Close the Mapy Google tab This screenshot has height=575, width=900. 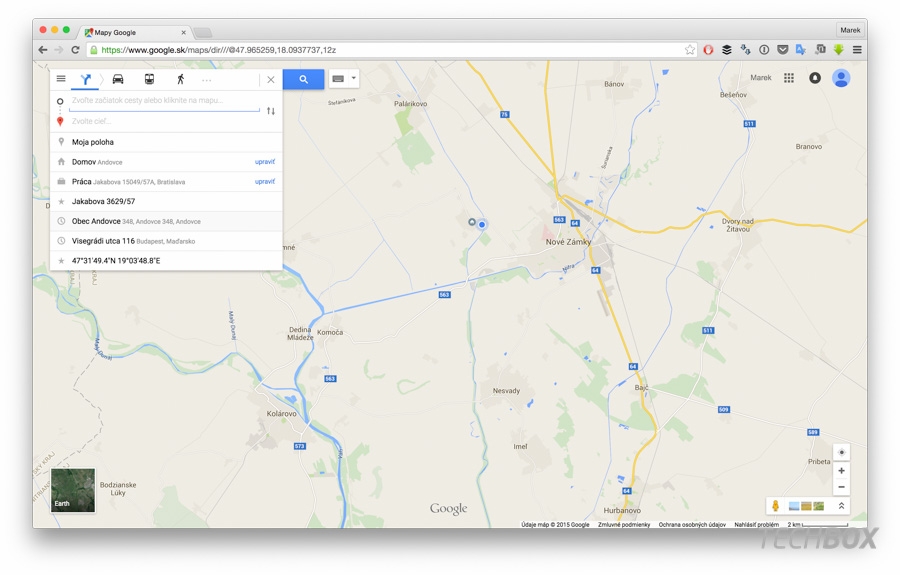point(184,33)
